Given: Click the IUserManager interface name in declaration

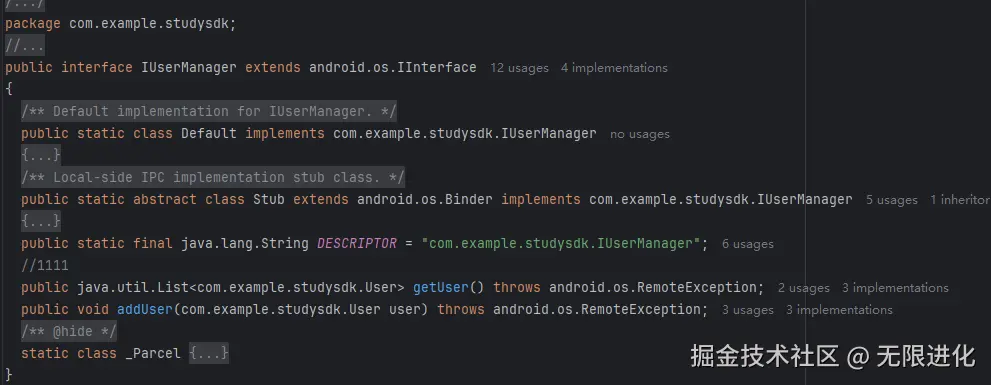Looking at the screenshot, I should pos(189,68).
